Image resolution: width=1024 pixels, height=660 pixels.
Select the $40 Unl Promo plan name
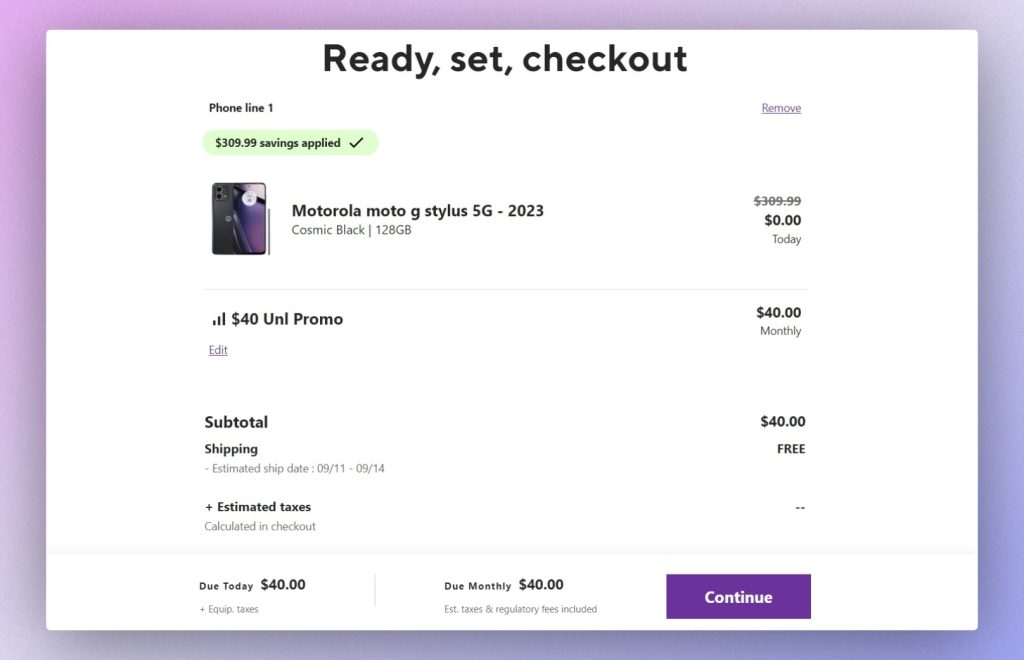tap(287, 319)
